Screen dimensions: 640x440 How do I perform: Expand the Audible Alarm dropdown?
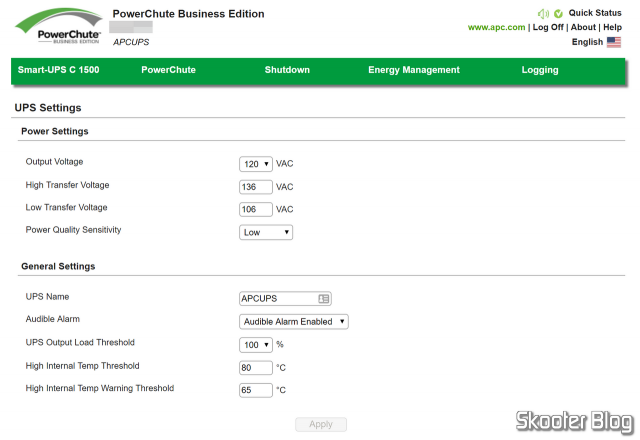[x=293, y=322]
